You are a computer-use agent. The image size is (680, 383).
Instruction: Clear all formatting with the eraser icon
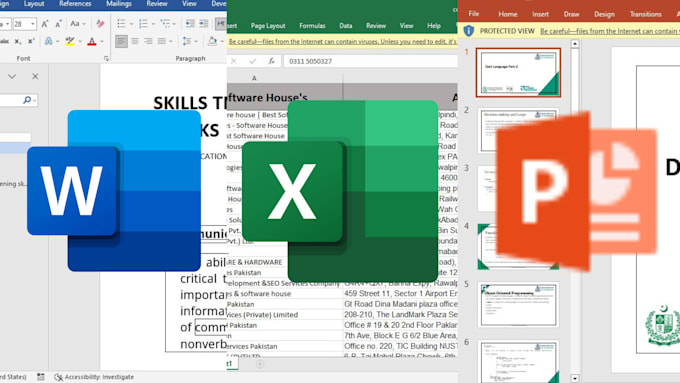coord(100,24)
